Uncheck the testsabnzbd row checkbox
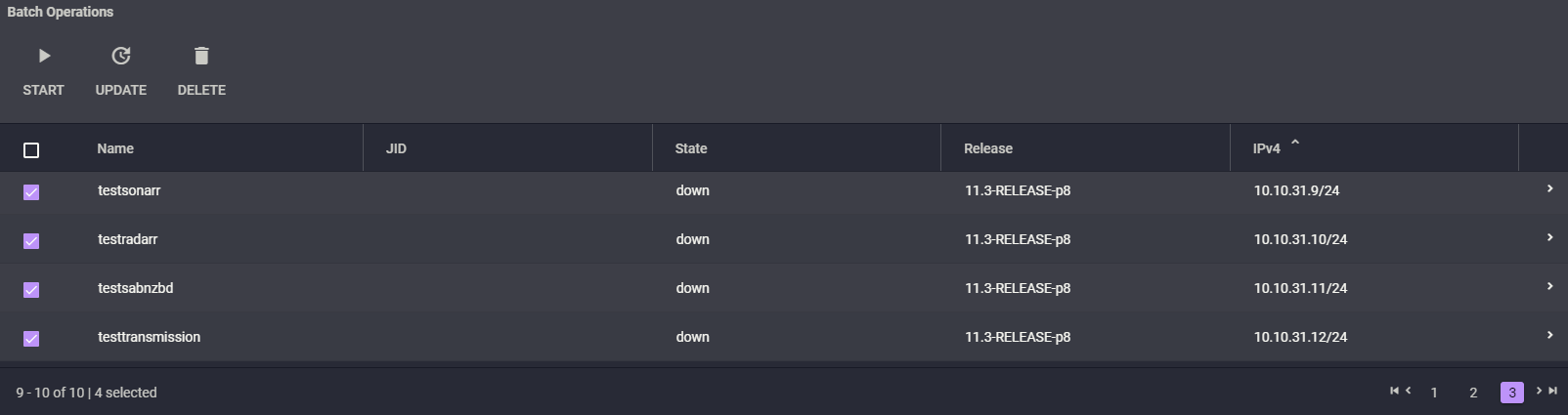The width and height of the screenshot is (1568, 415). [x=31, y=290]
